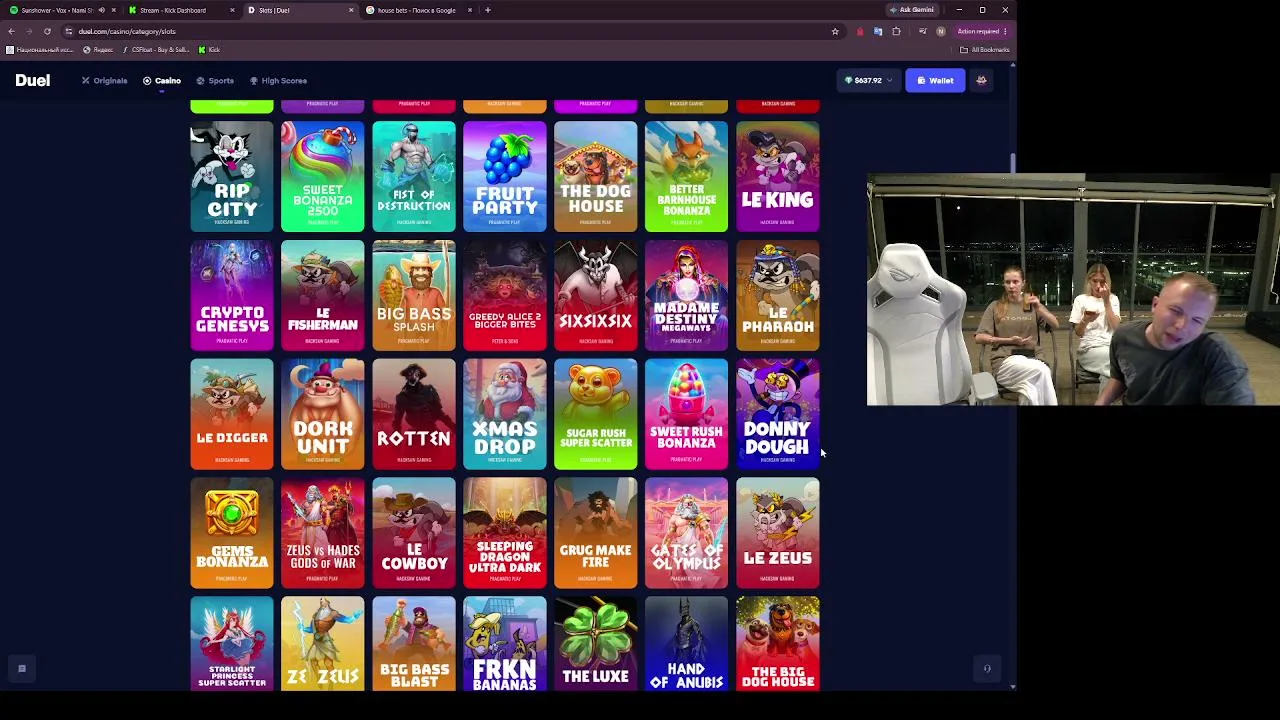Launch the Fist of Destruction slot

[x=414, y=176]
